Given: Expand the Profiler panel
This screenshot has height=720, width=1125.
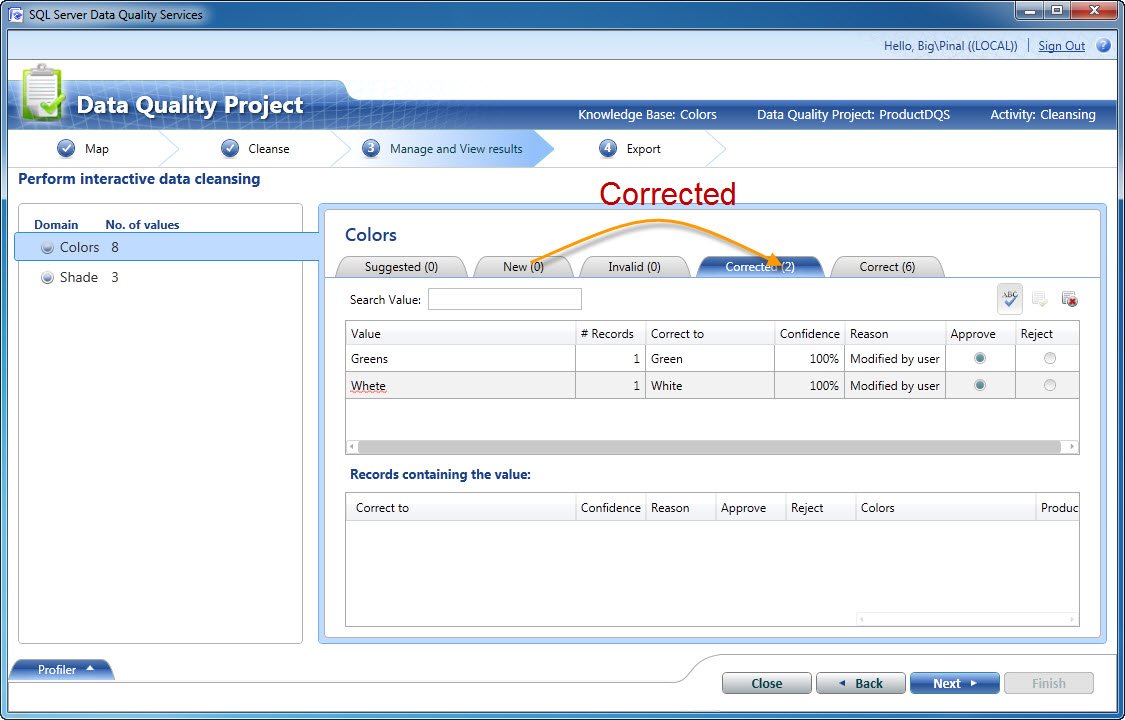Looking at the screenshot, I should point(61,669).
